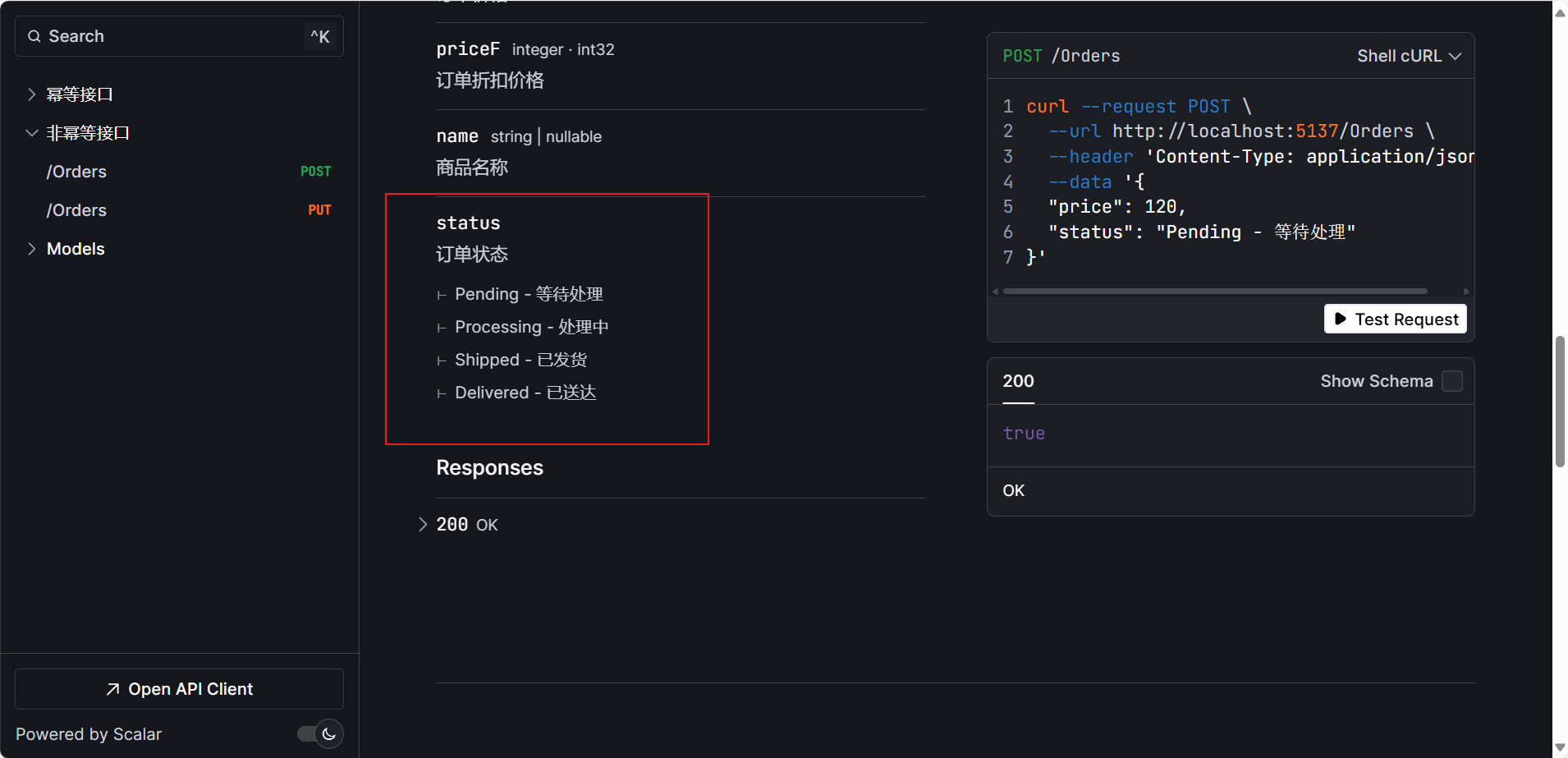Click the Open API Client button
This screenshot has width=1568, height=758.
pos(179,689)
